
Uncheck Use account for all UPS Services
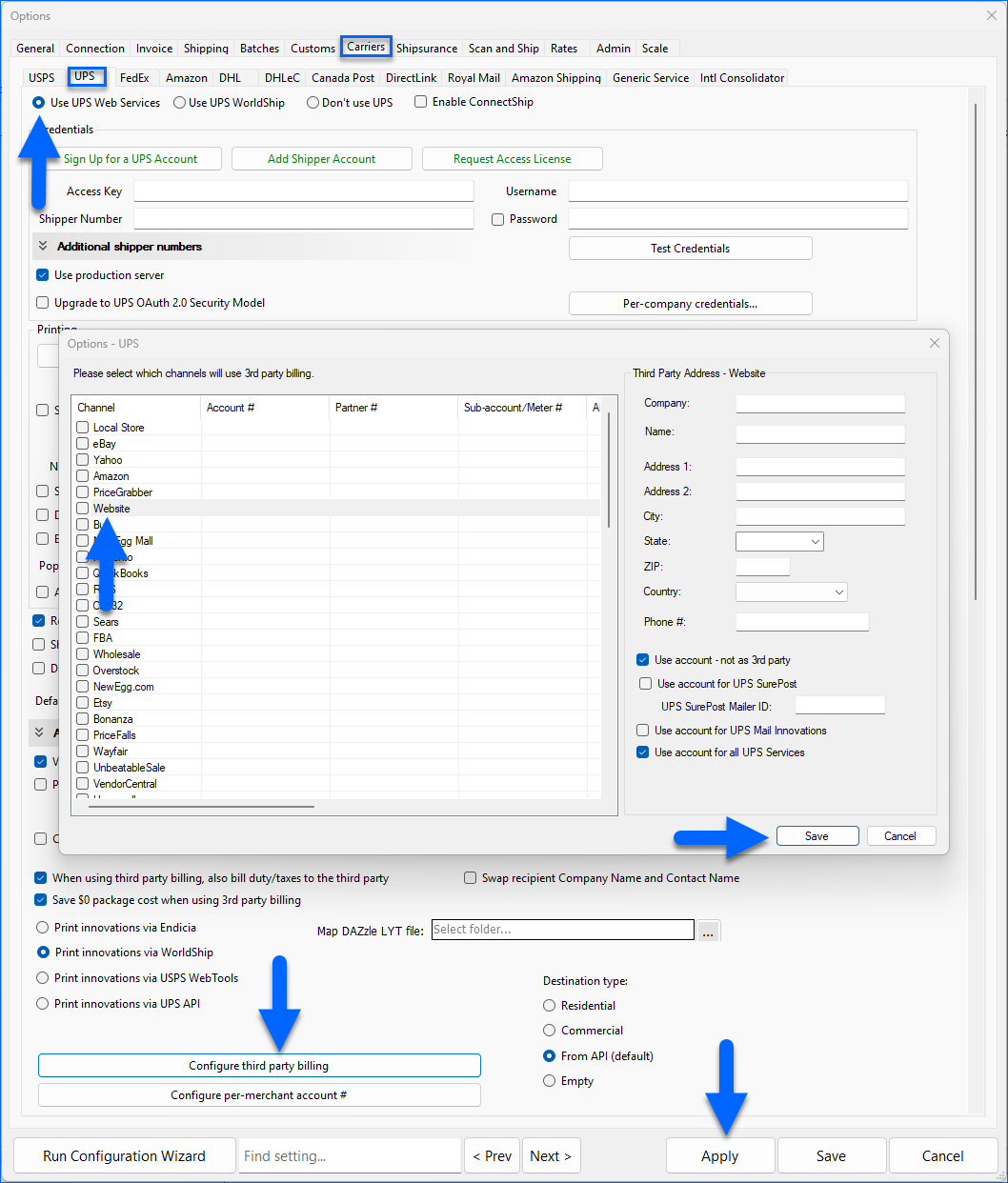coord(643,752)
